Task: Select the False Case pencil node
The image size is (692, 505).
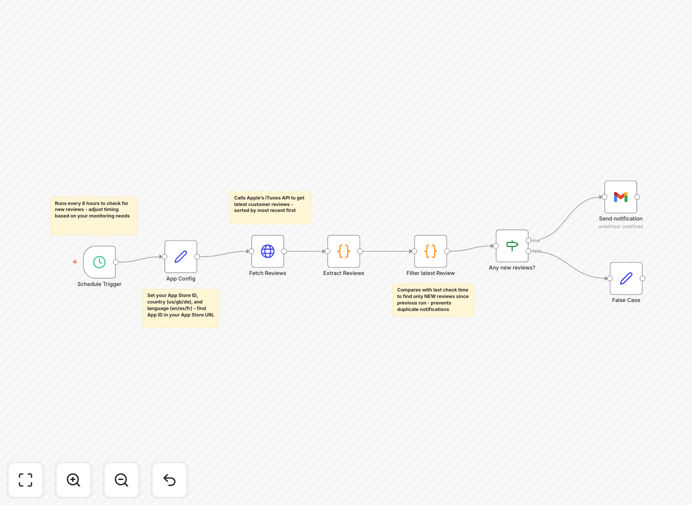Action: 626,279
